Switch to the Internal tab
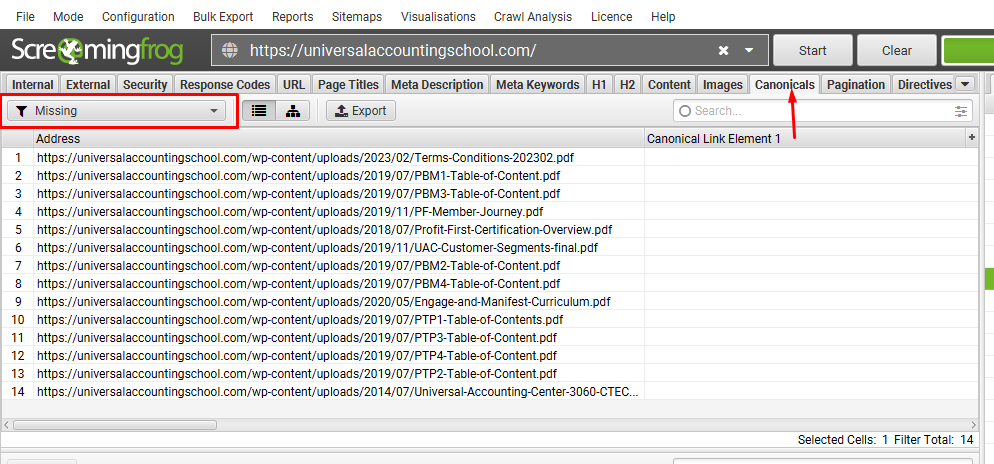The image size is (994, 464). (x=33, y=84)
